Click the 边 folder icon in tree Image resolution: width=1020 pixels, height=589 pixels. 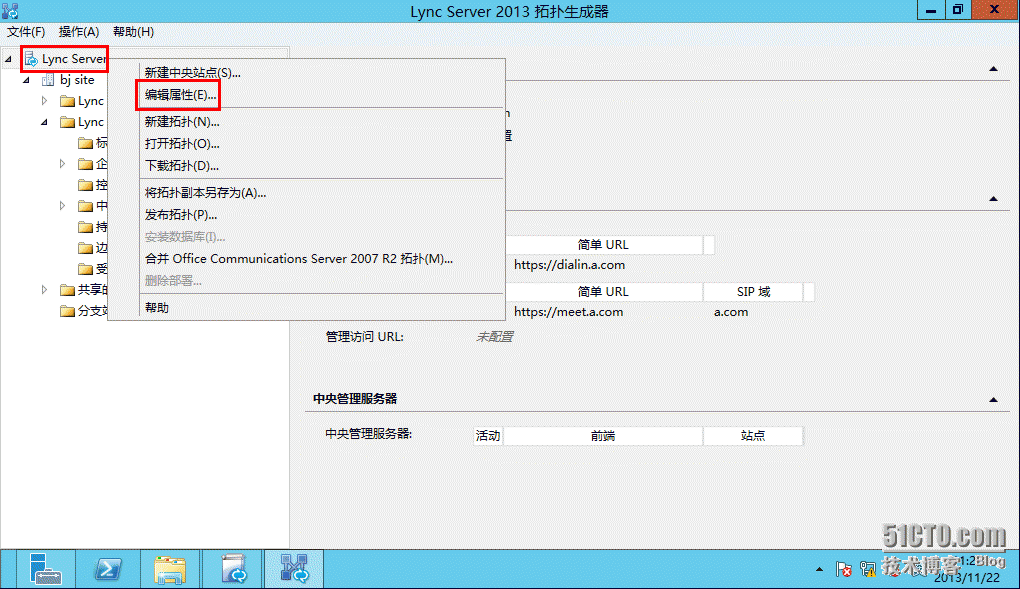85,247
